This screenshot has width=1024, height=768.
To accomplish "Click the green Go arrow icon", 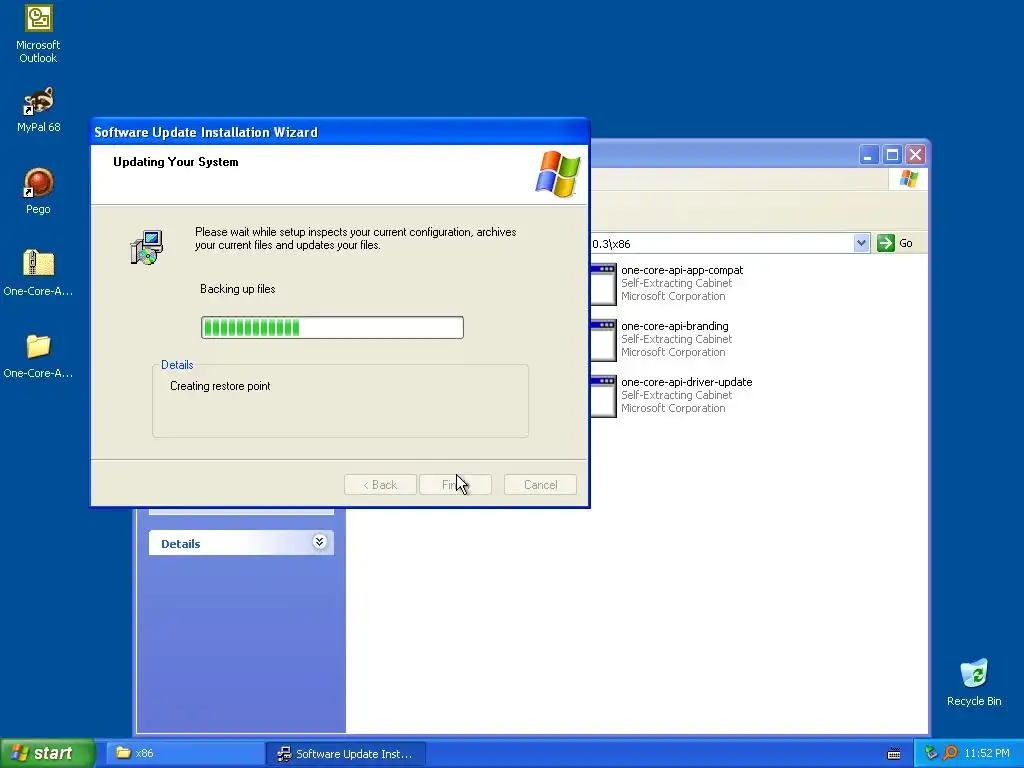I will click(886, 243).
